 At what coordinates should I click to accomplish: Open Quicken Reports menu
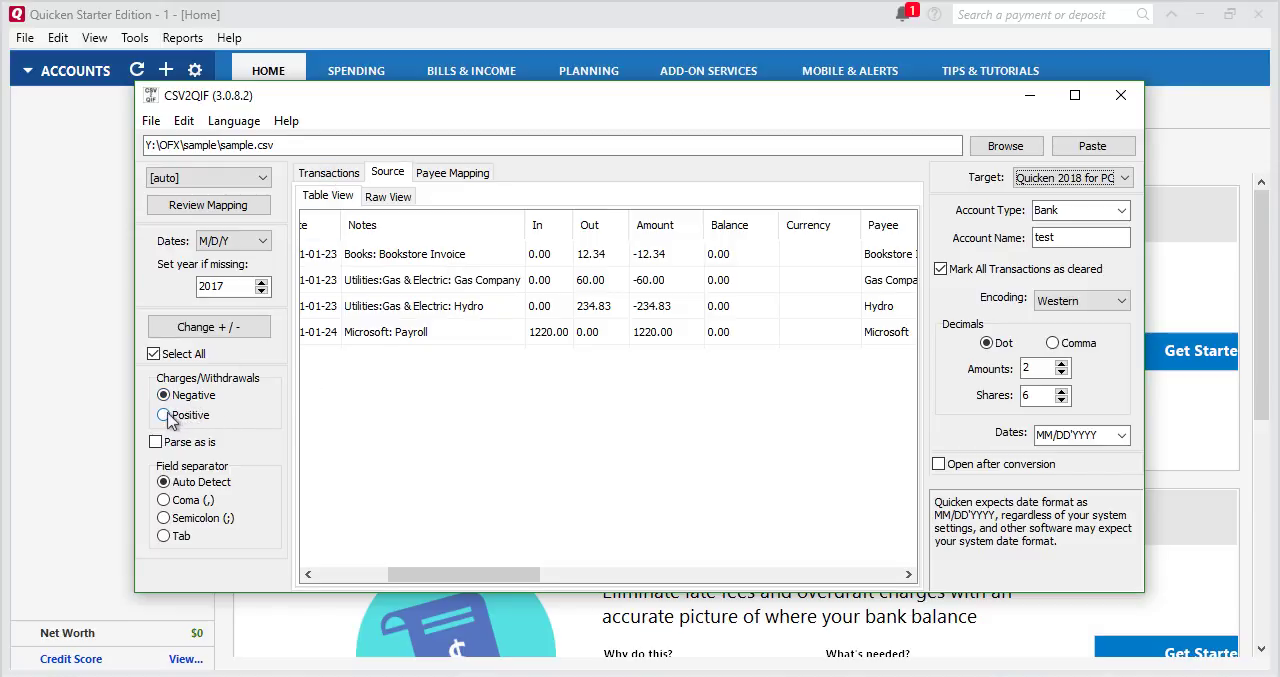point(182,38)
